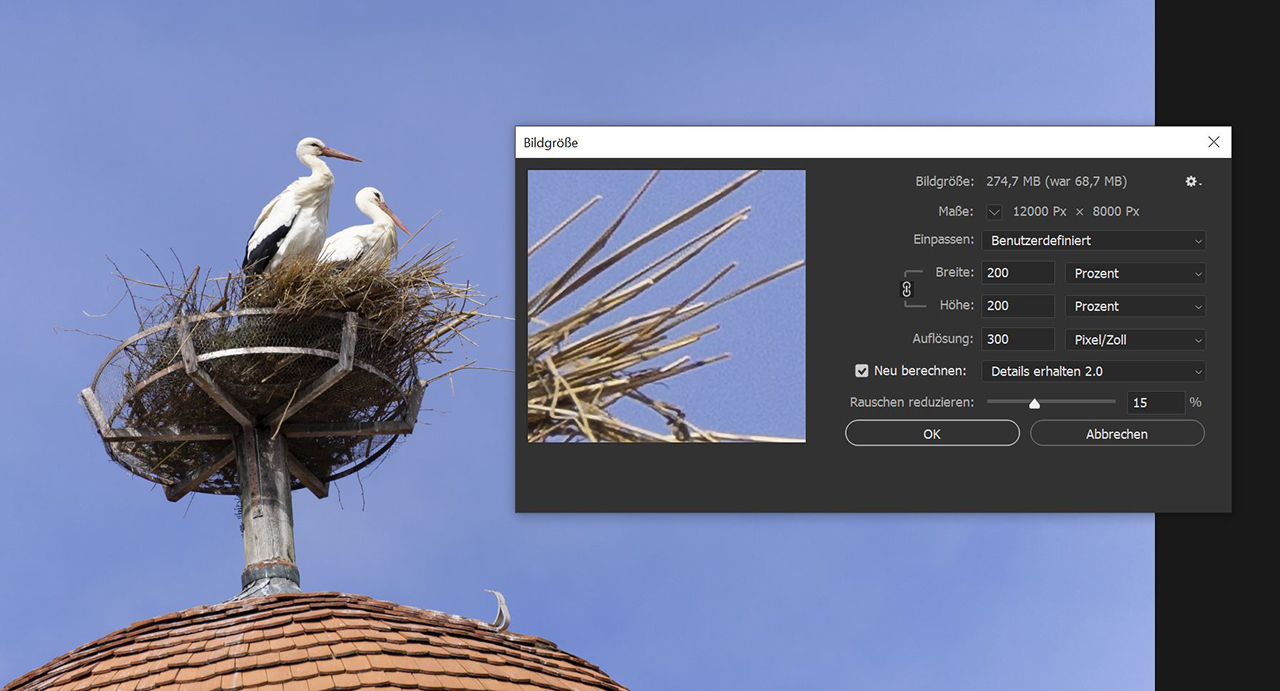Uncheck the Neu berechnen checkbox
Image resolution: width=1280 pixels, height=691 pixels.
pos(862,371)
